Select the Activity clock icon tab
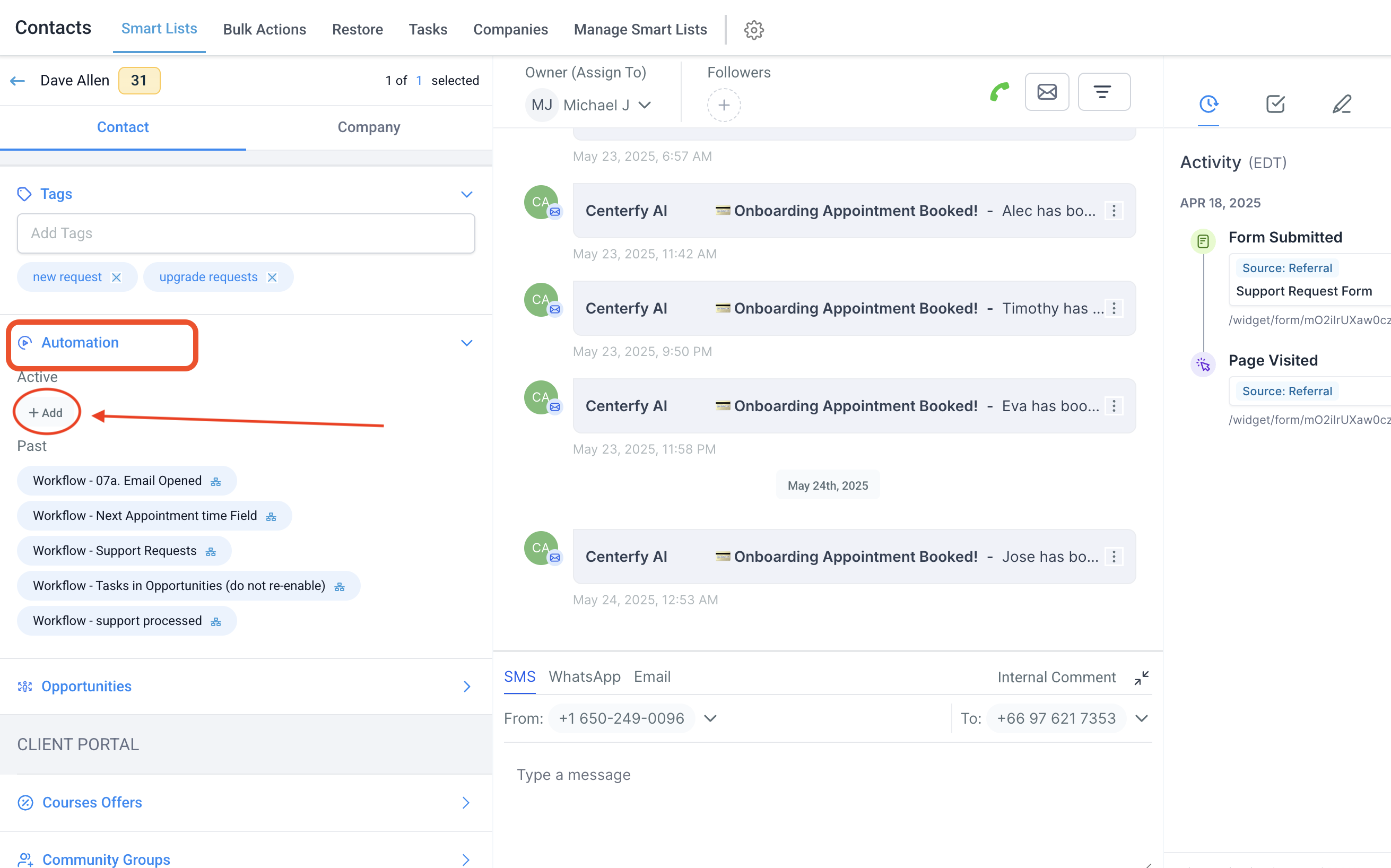The height and width of the screenshot is (868, 1391). pos(1209,104)
